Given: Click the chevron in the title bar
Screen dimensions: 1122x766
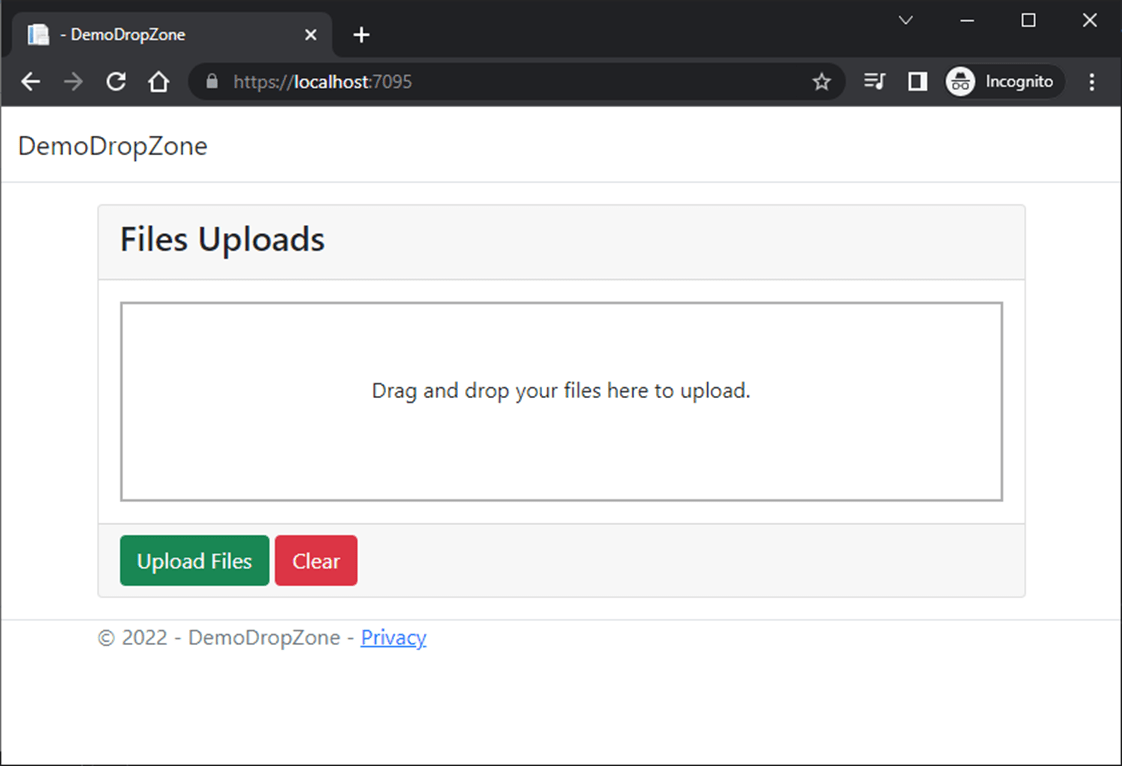Looking at the screenshot, I should click(905, 20).
